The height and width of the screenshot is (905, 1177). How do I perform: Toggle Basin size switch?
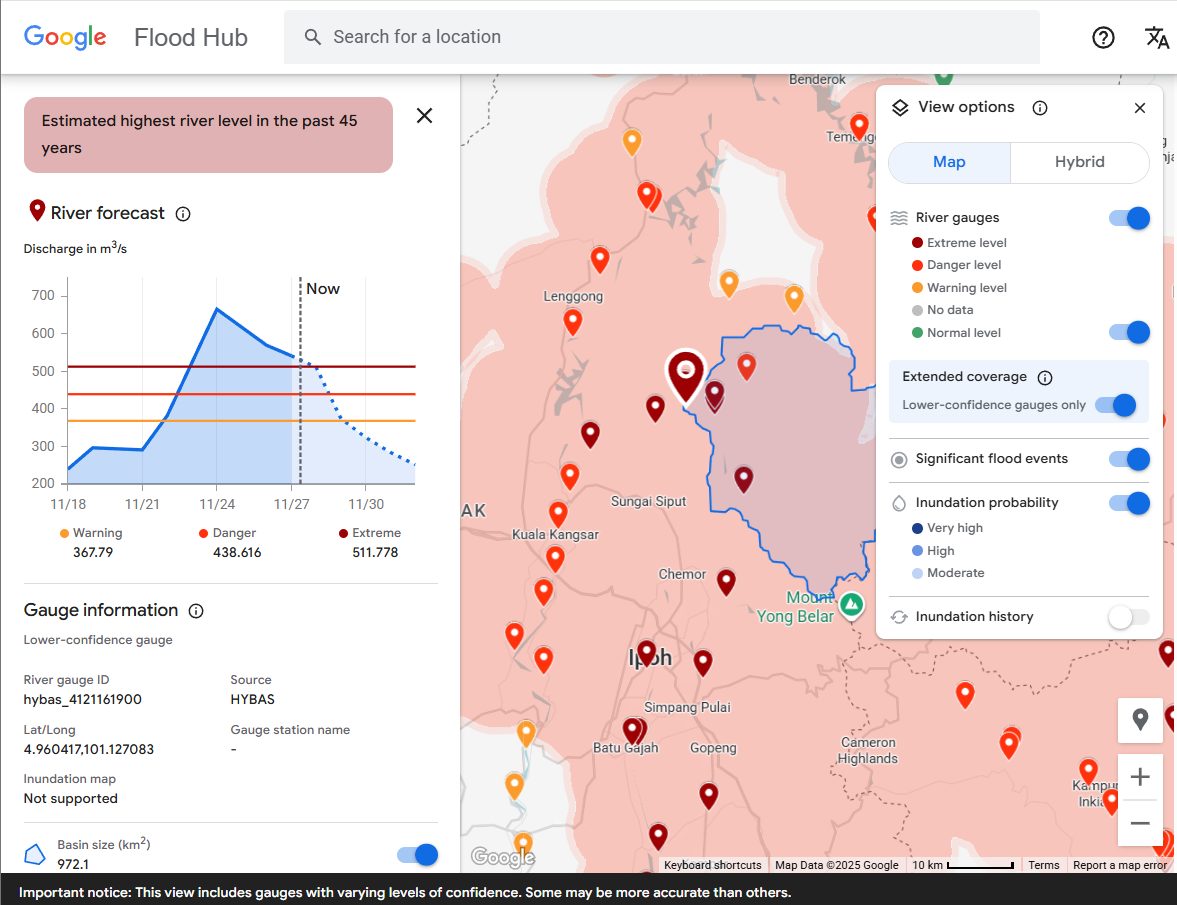[417, 854]
